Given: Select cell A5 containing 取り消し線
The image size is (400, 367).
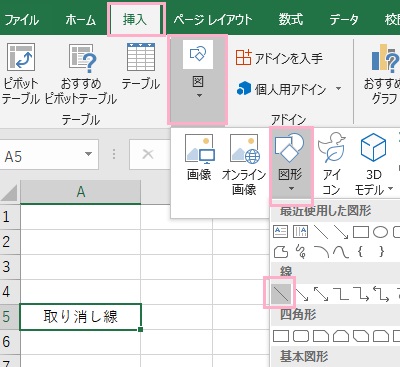Looking at the screenshot, I should point(80,317).
